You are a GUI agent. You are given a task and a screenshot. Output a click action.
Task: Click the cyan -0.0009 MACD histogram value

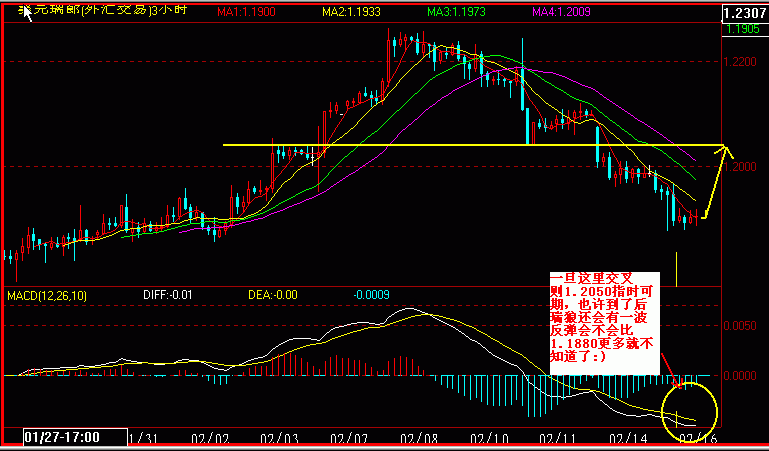[372, 296]
